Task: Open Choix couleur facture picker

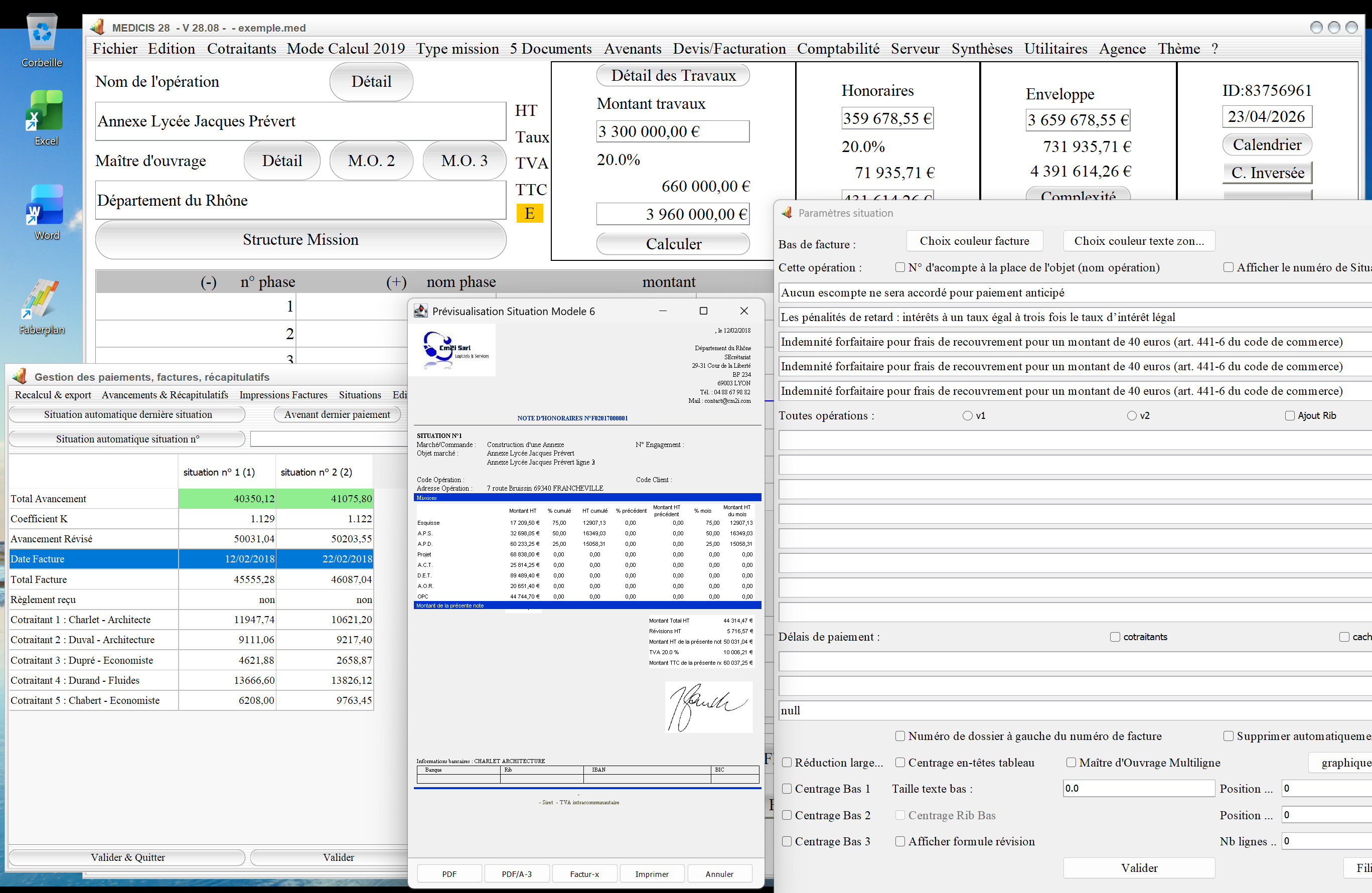Action: 974,240
